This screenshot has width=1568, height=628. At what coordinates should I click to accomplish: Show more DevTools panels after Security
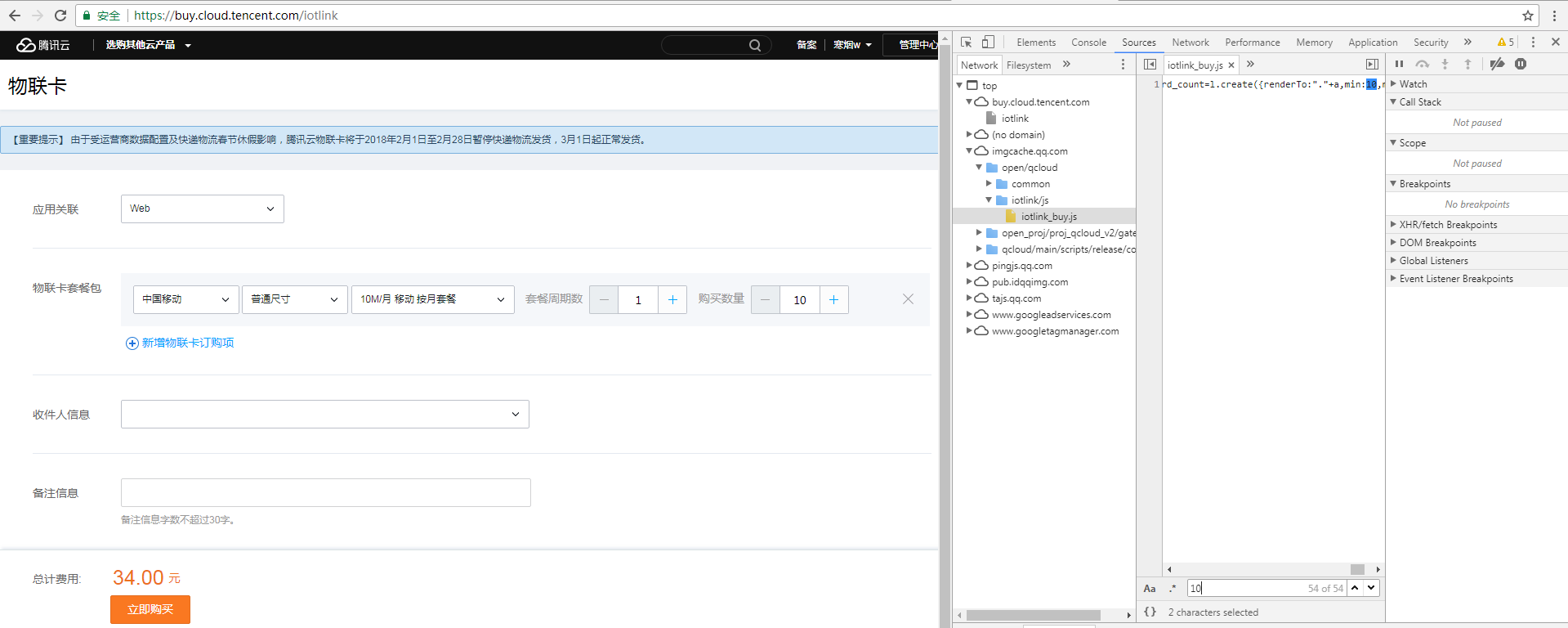pyautogui.click(x=1467, y=43)
